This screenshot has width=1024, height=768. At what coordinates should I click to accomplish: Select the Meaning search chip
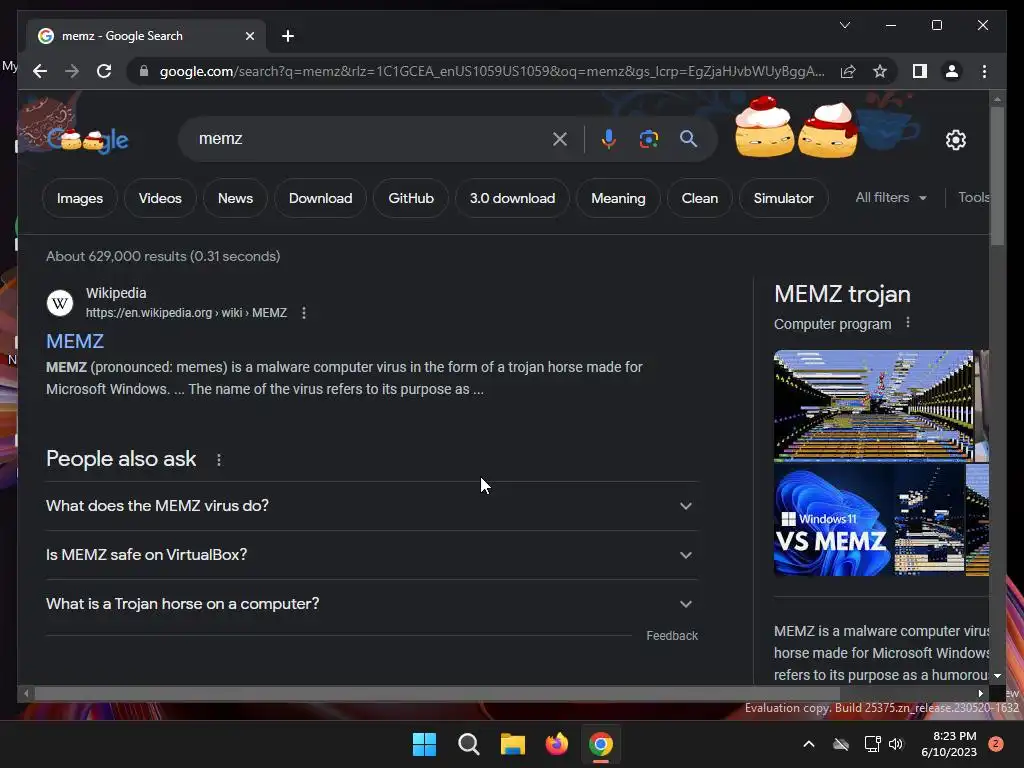click(x=618, y=198)
